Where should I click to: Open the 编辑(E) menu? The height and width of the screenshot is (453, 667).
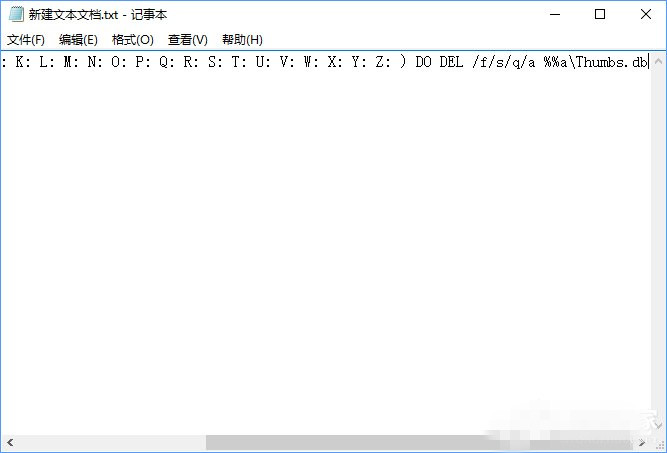click(x=78, y=40)
